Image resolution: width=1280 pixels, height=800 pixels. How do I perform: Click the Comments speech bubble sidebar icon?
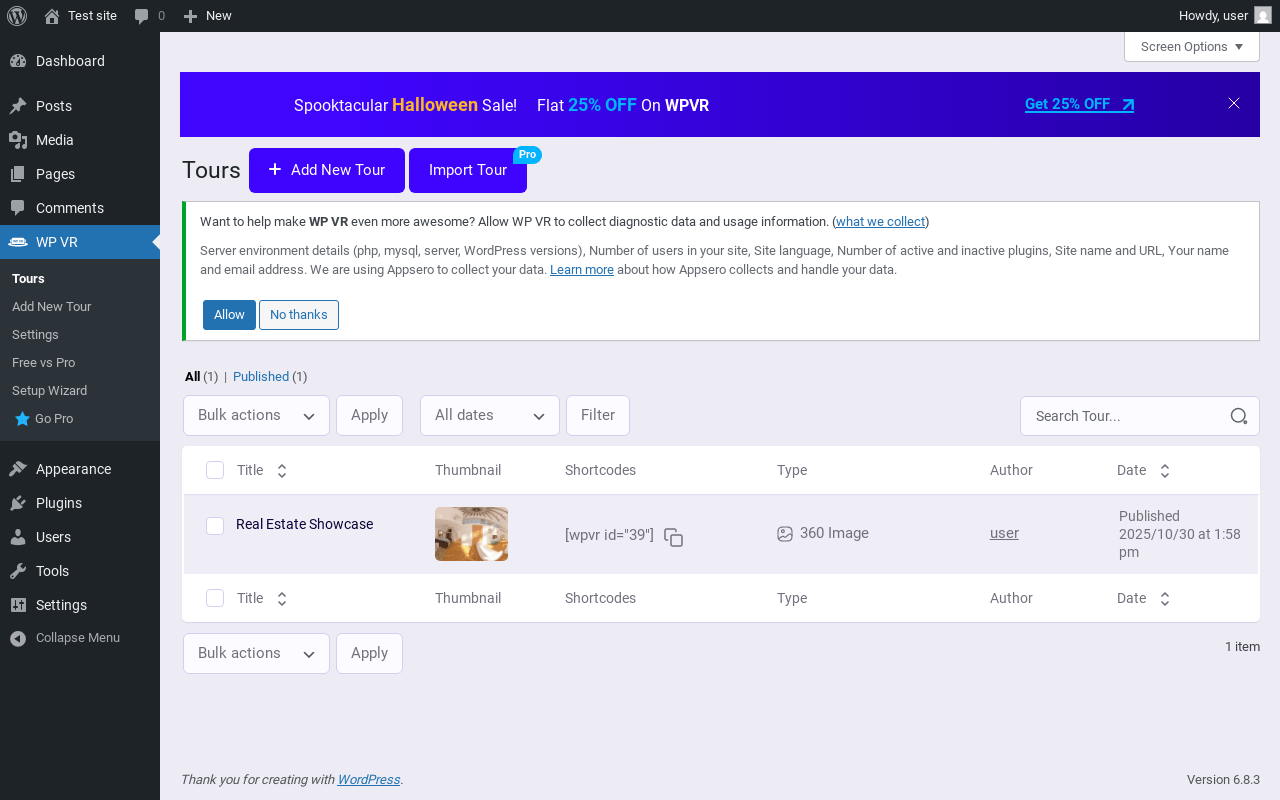point(18,208)
